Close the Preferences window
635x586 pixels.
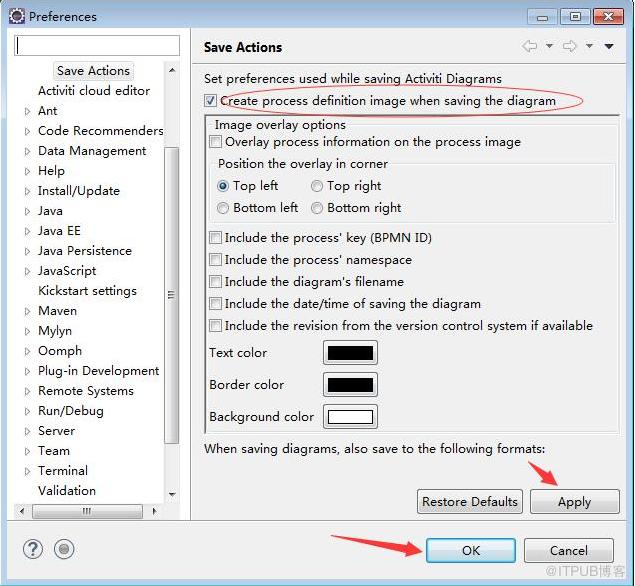click(608, 16)
